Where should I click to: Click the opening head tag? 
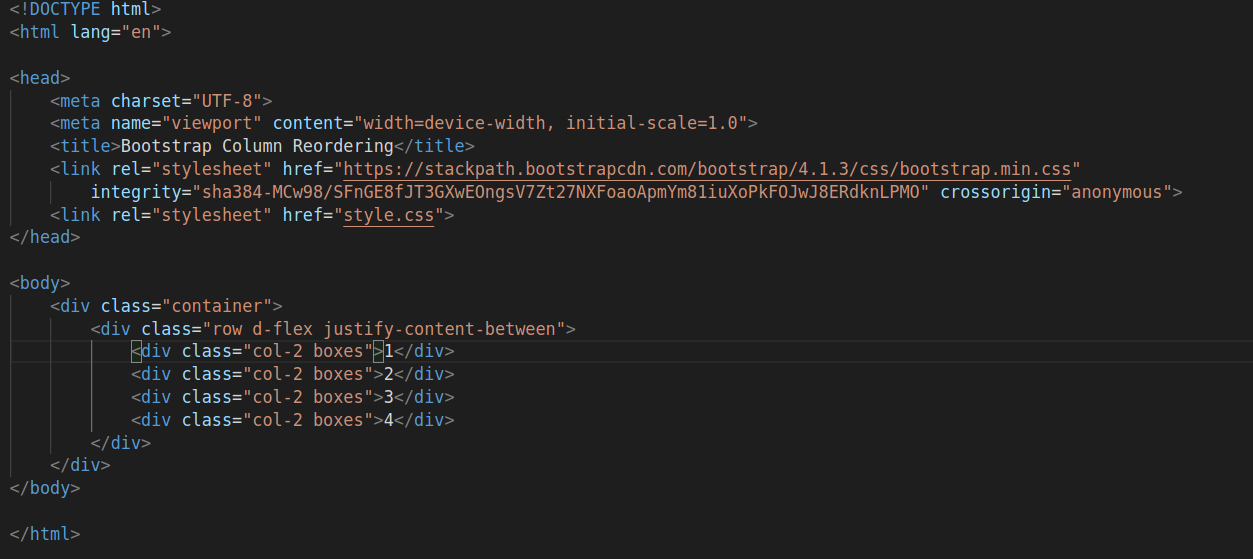pos(40,77)
